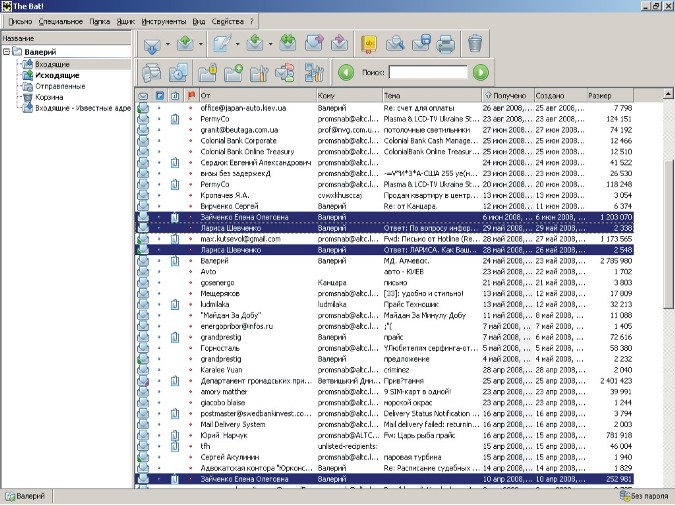Image resolution: width=675 pixels, height=506 pixels.
Task: Click the Без пароля status bar entry
Action: (645, 496)
